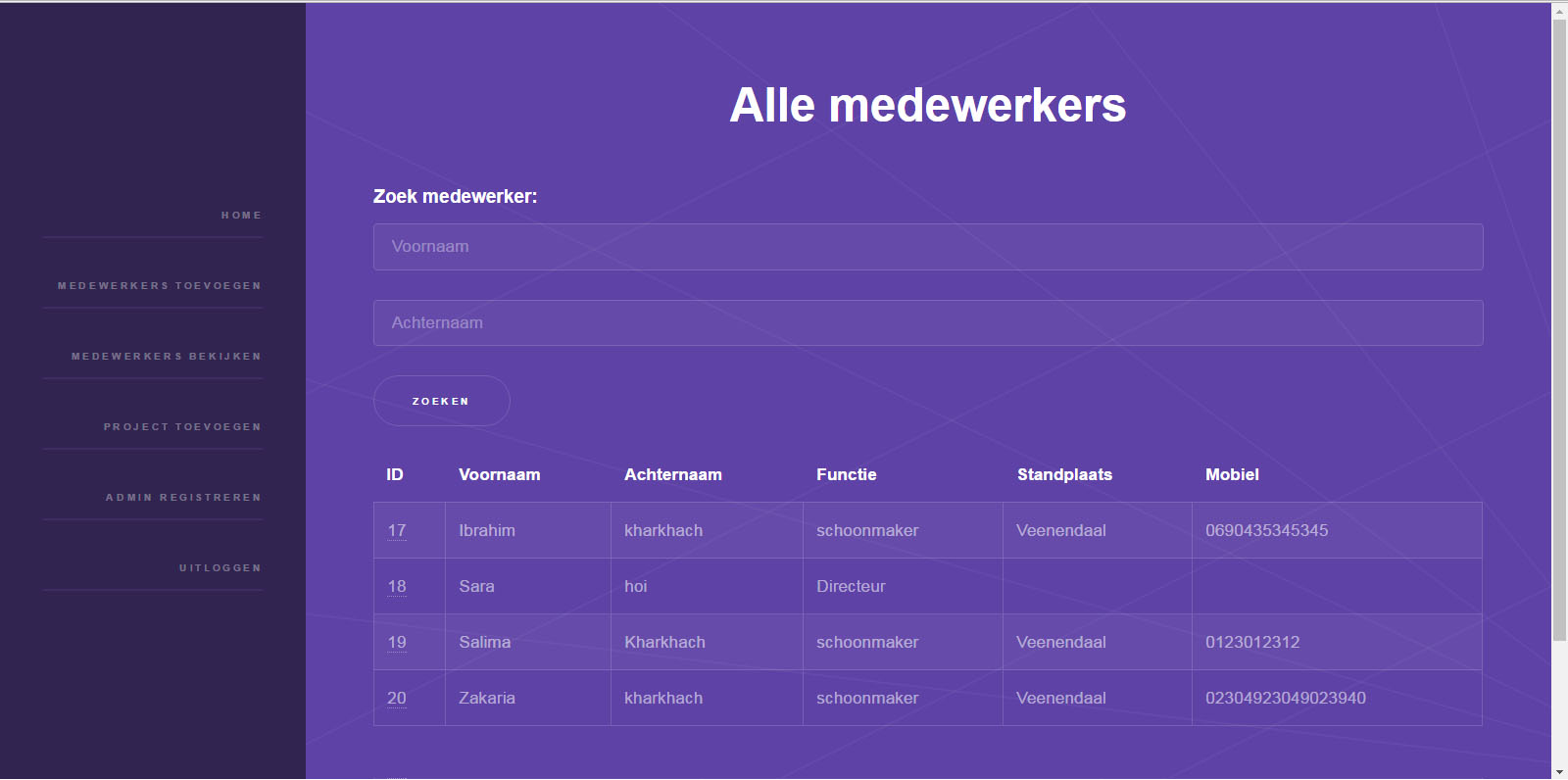
Task: Select the Directeur function cell
Action: click(903, 587)
